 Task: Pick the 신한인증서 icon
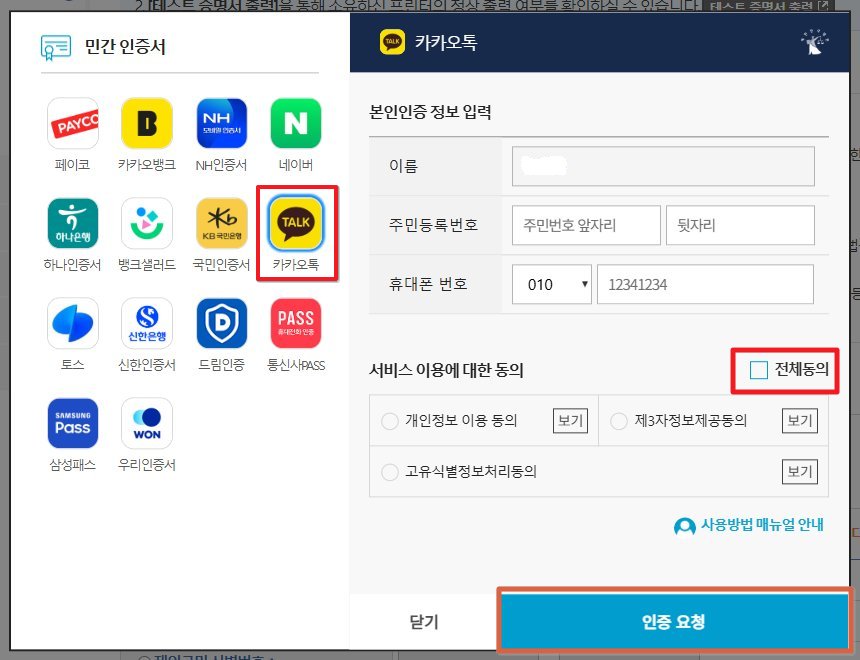(147, 323)
